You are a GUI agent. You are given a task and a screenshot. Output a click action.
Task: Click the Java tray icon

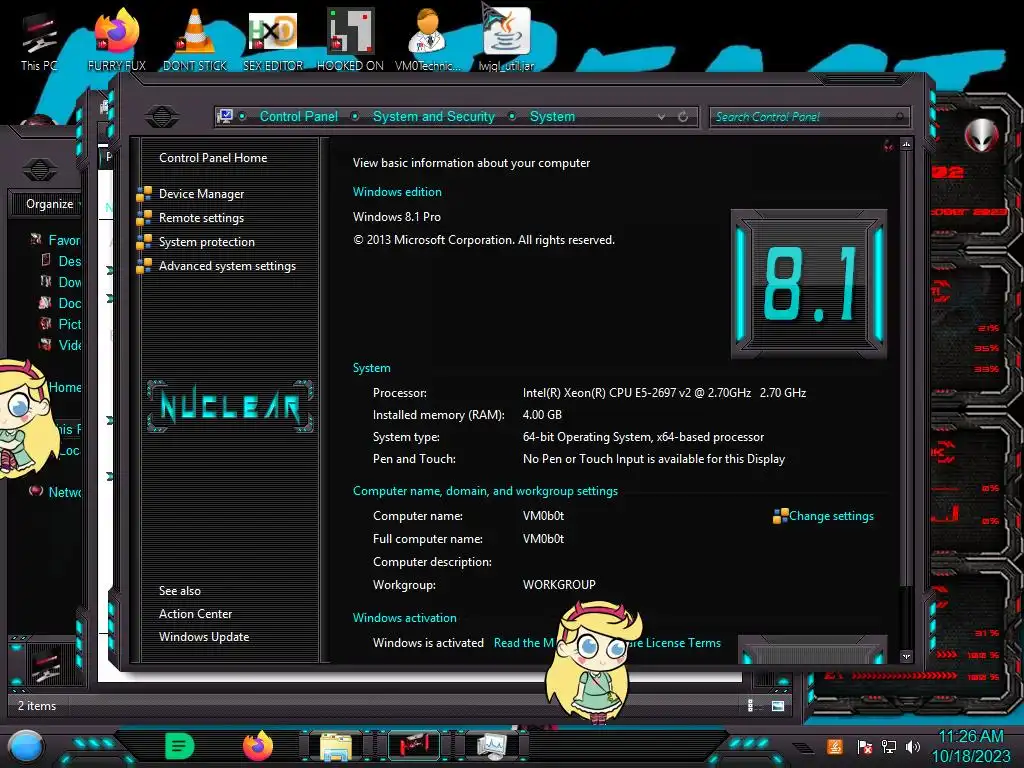pyautogui.click(x=835, y=746)
